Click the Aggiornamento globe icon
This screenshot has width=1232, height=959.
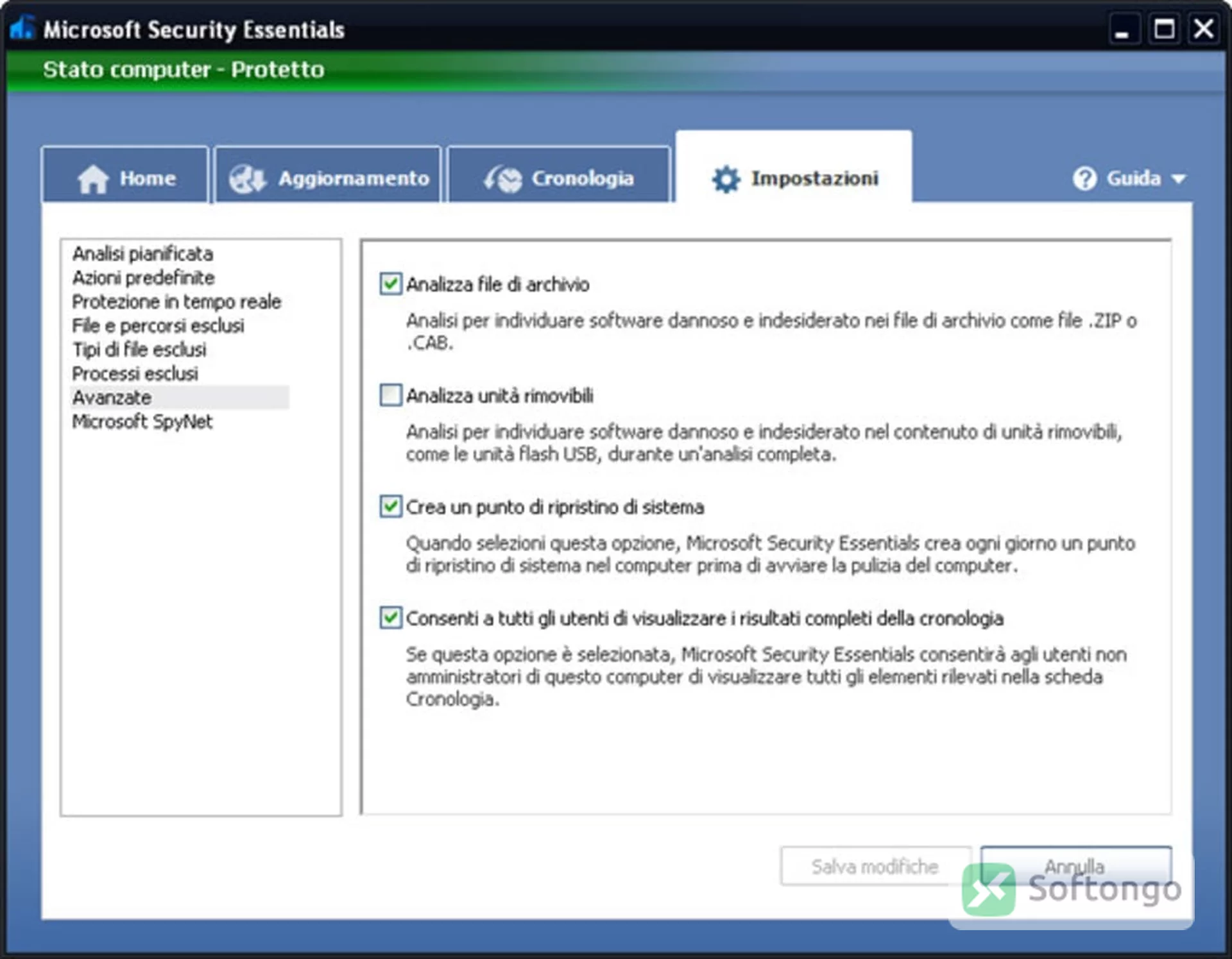pyautogui.click(x=248, y=179)
